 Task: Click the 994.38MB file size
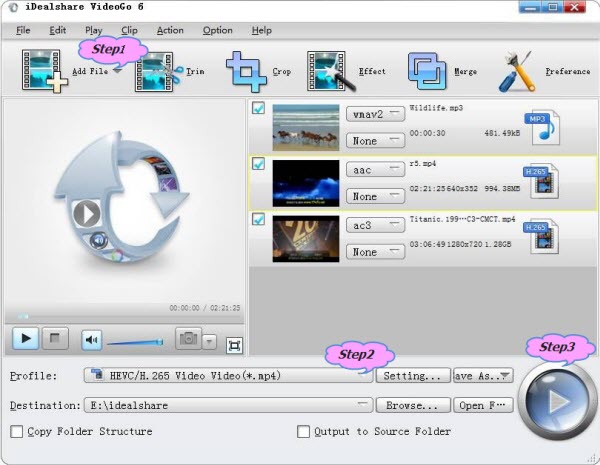coord(502,188)
